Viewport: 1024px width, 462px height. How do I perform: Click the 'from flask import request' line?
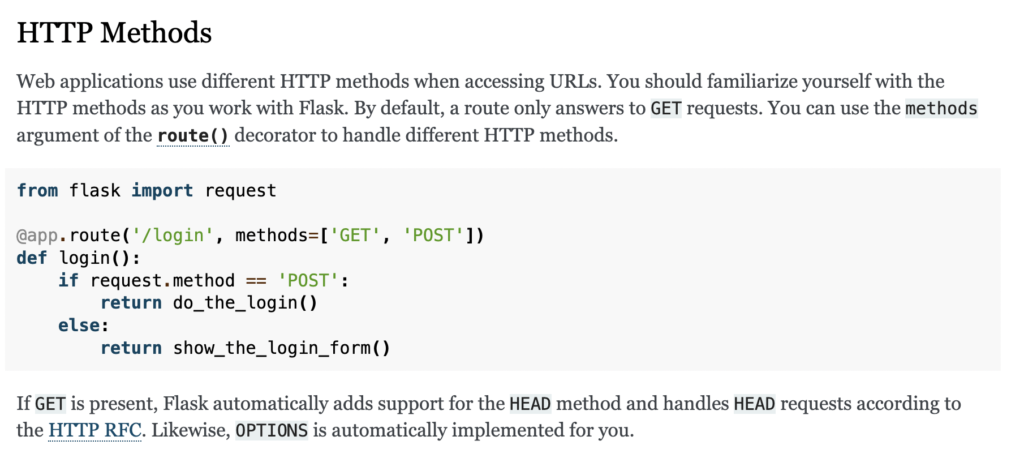coord(147,191)
